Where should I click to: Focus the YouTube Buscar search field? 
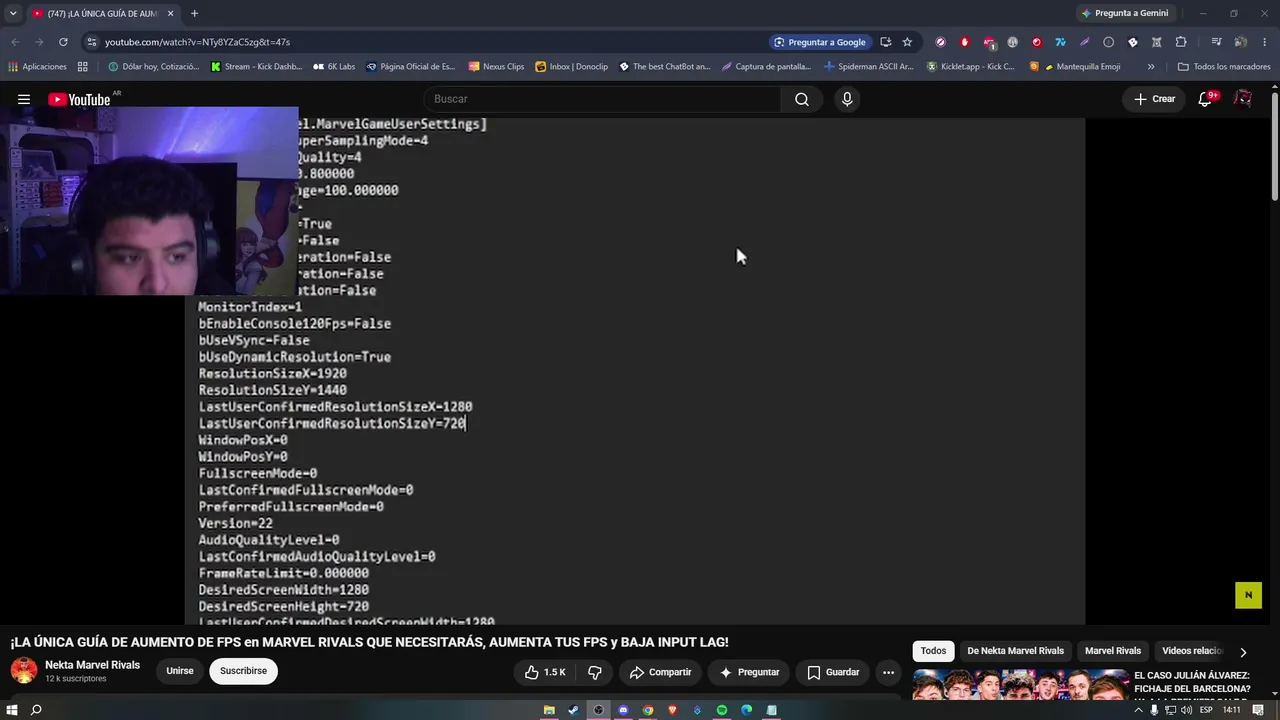point(602,99)
